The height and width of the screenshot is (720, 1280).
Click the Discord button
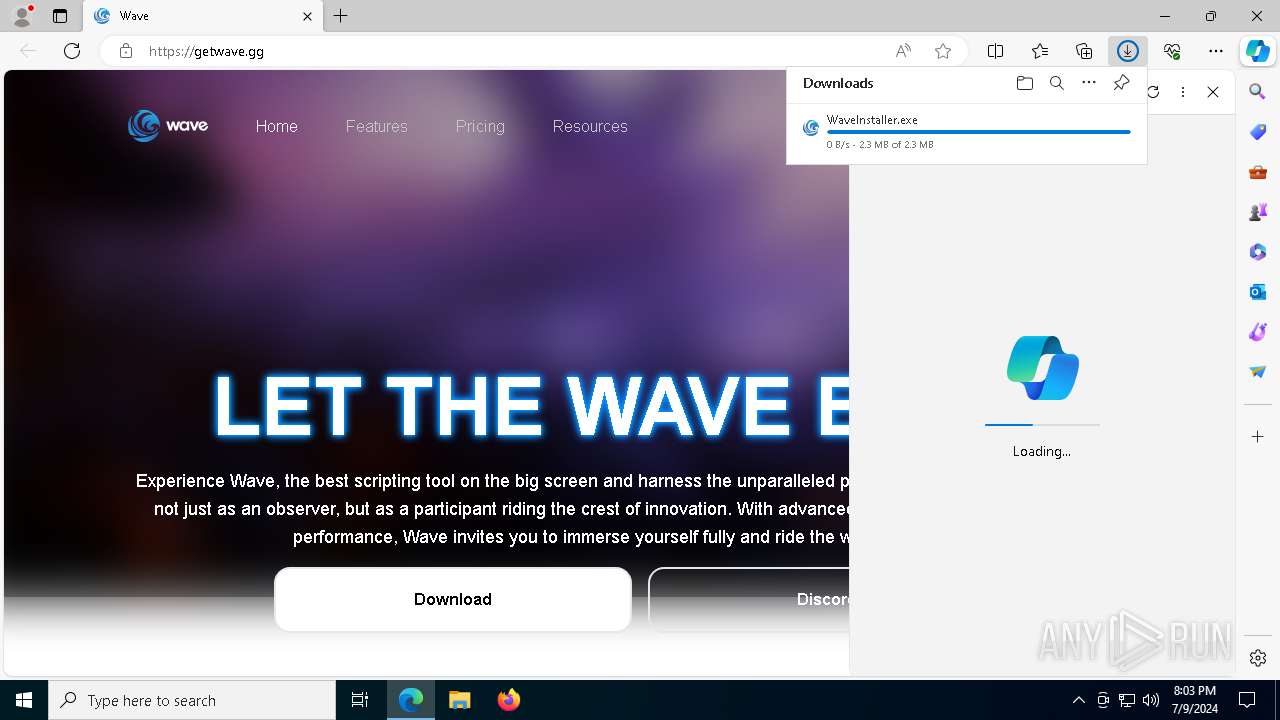click(749, 599)
